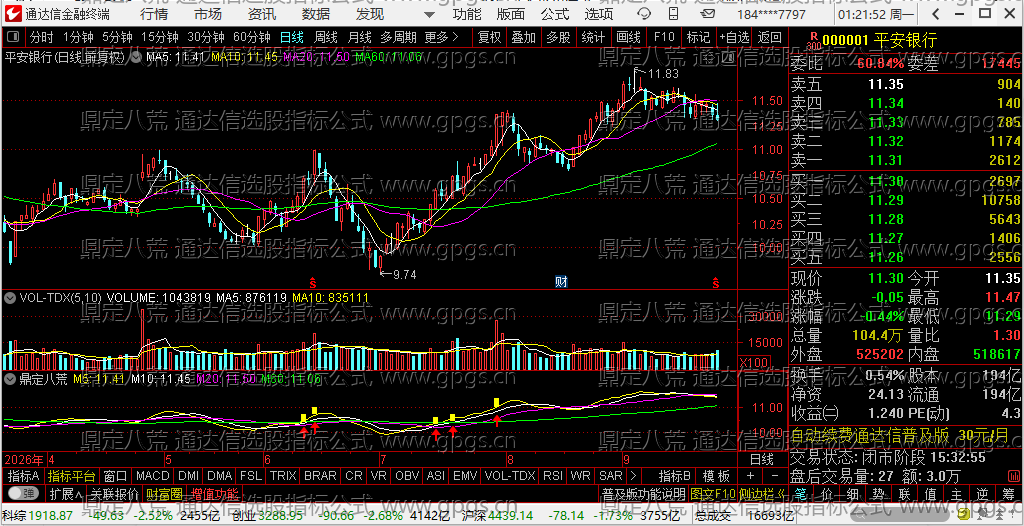Select the 1分钟 period

[78, 37]
